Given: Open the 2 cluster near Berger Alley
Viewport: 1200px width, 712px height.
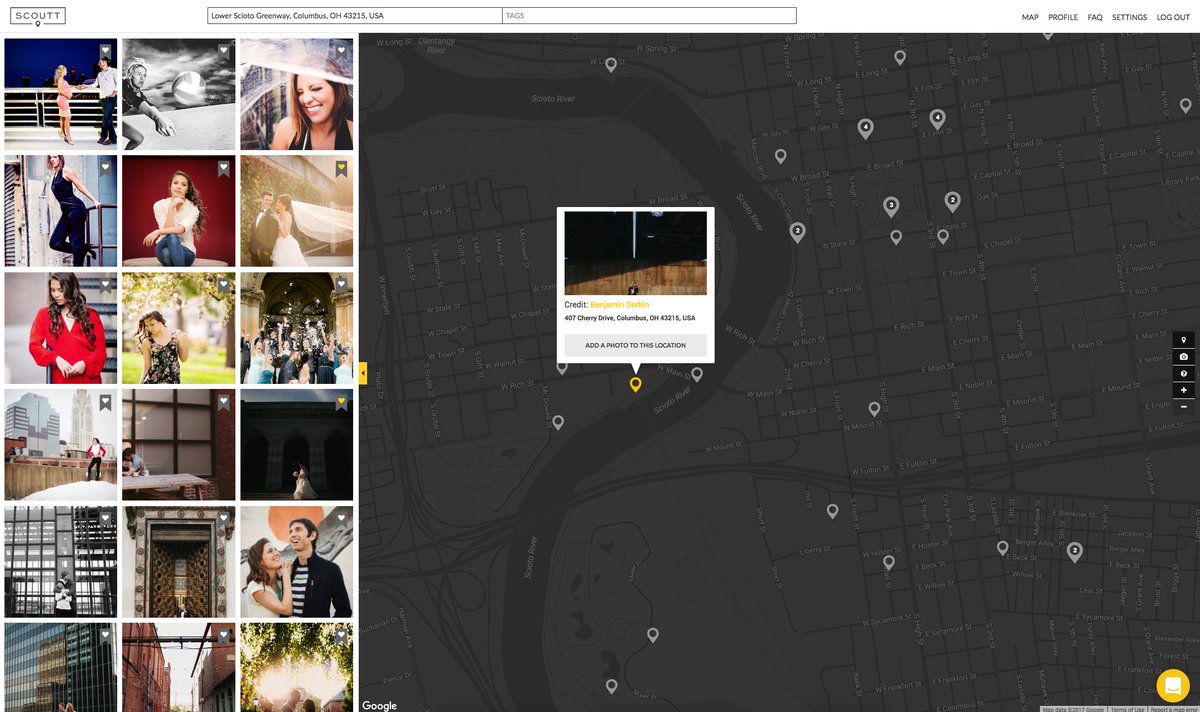Looking at the screenshot, I should pyautogui.click(x=1075, y=552).
